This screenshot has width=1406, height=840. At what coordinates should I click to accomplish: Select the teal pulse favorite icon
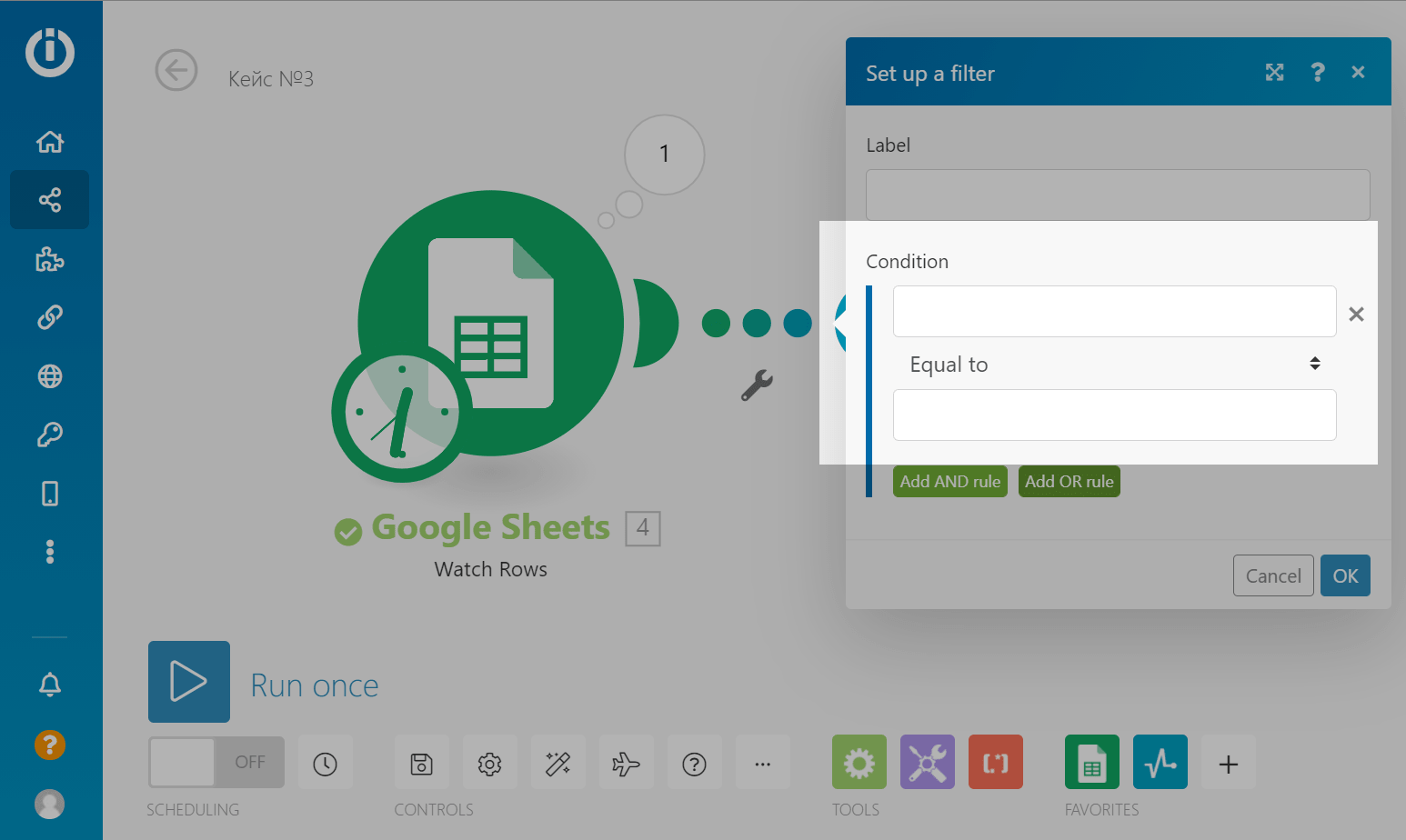(x=1160, y=762)
